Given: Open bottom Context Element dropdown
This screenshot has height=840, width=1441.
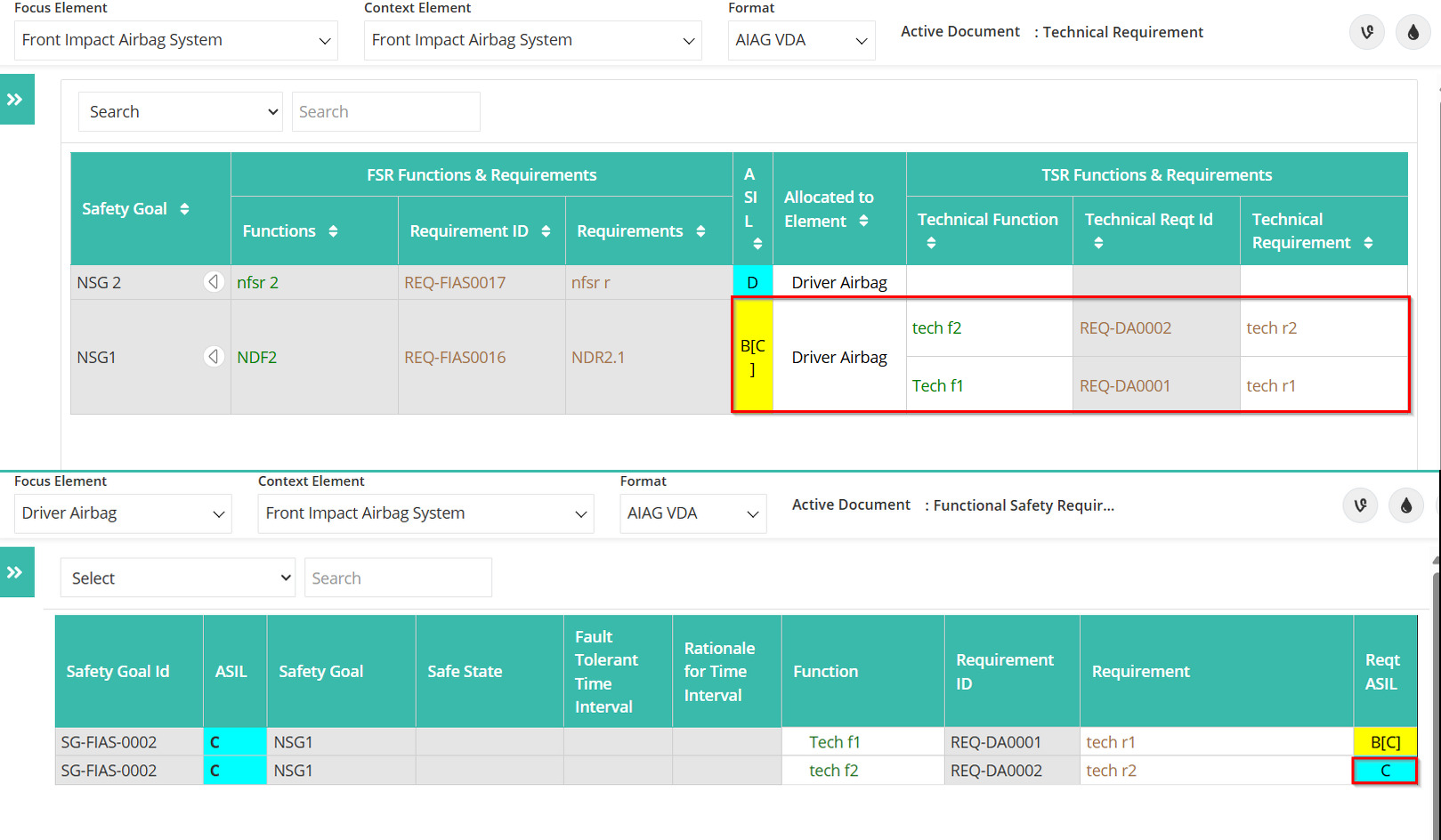Looking at the screenshot, I should [425, 513].
